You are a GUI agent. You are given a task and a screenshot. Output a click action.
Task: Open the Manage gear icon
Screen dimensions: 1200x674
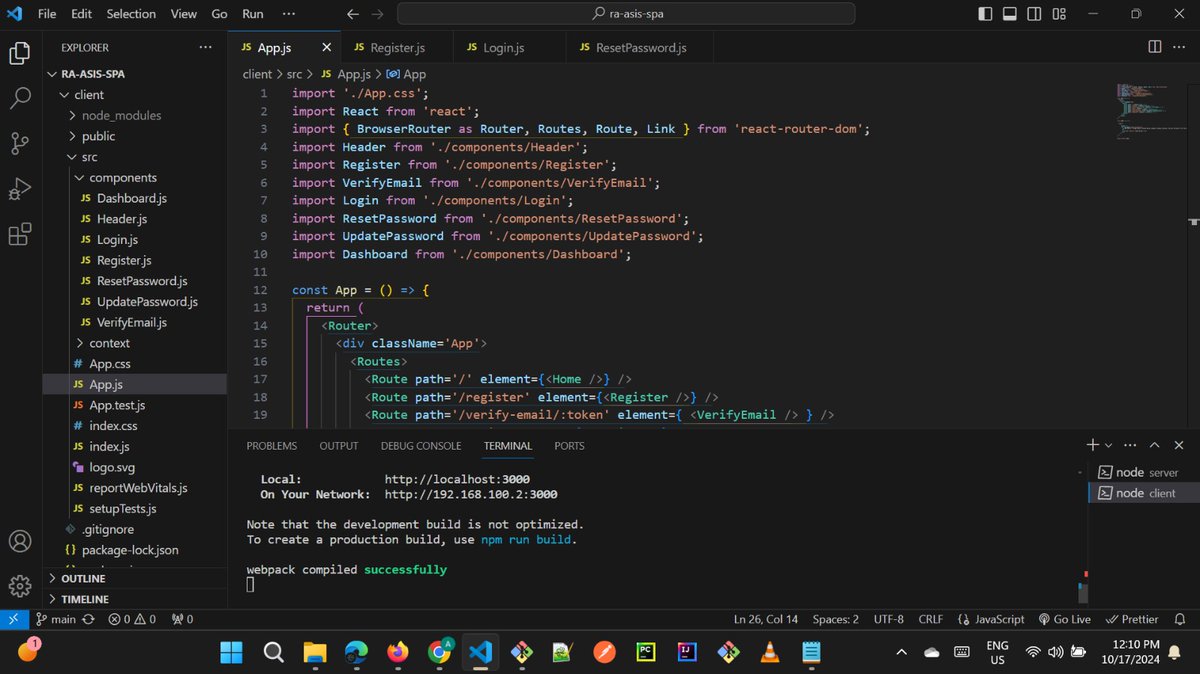click(x=20, y=586)
